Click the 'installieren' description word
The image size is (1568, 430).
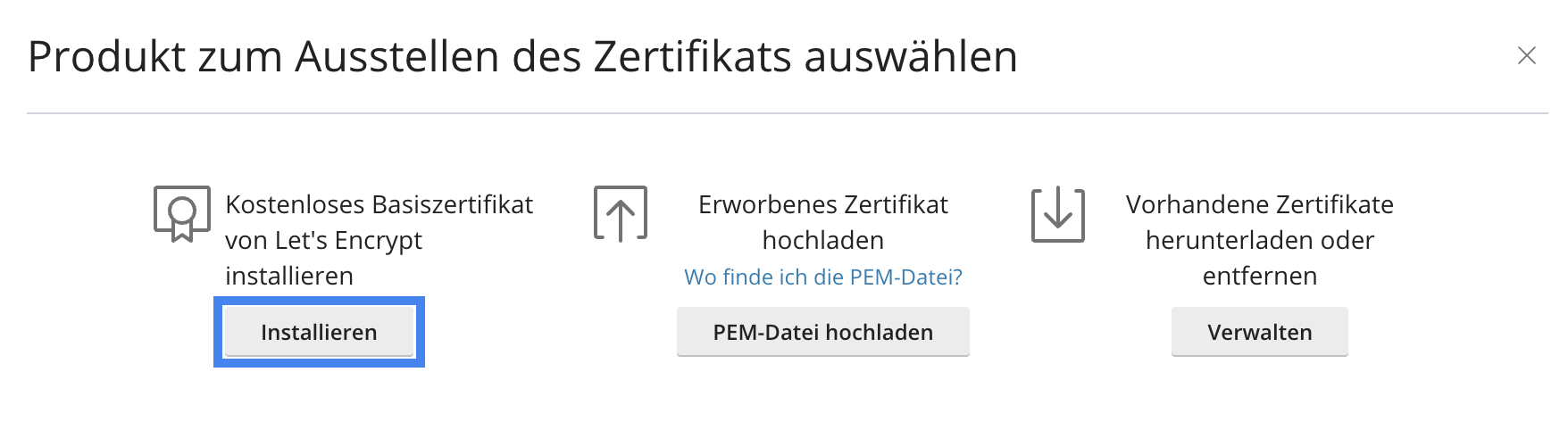coord(289,276)
